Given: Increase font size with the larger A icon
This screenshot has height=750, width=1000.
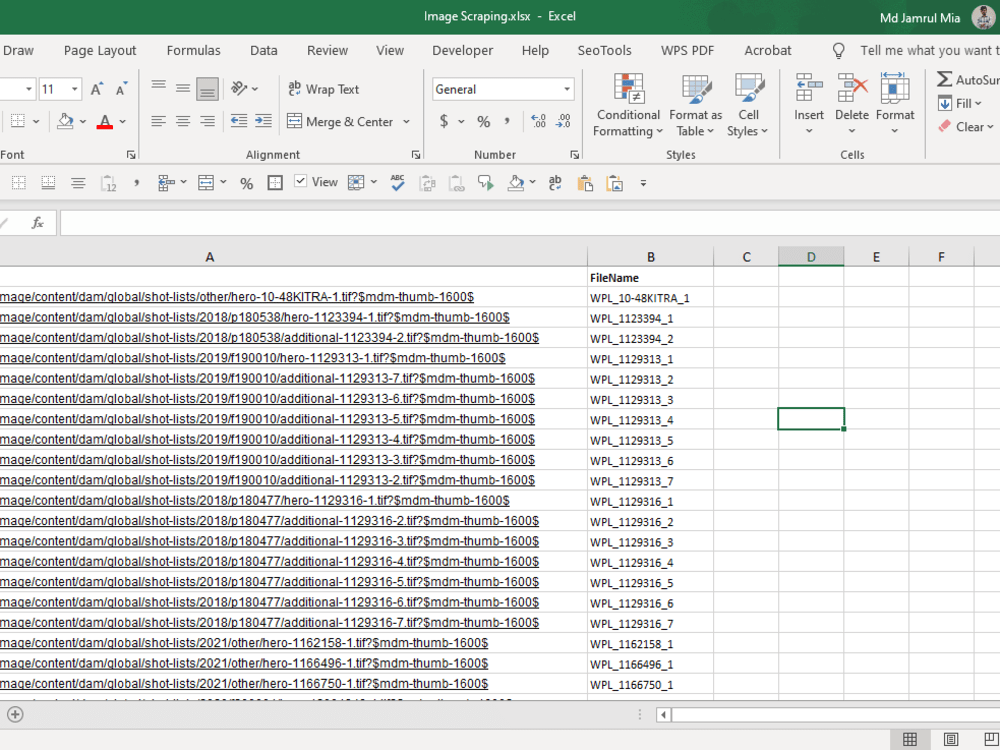Looking at the screenshot, I should (96, 89).
